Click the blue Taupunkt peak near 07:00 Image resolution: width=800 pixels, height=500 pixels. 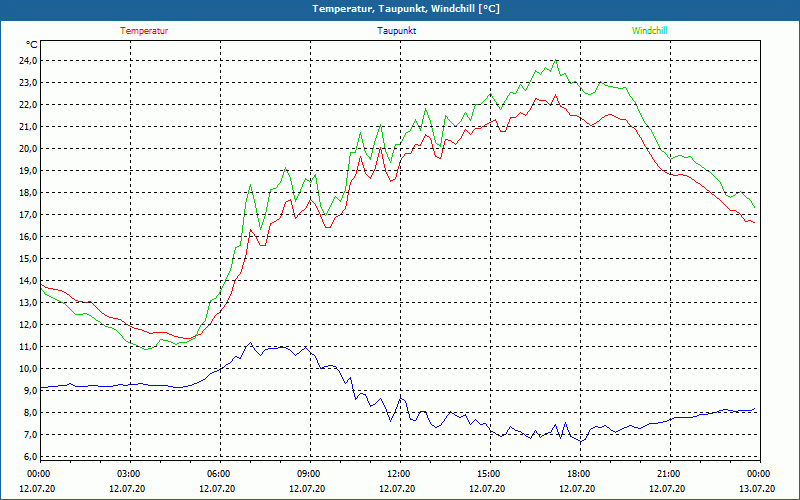tap(250, 343)
